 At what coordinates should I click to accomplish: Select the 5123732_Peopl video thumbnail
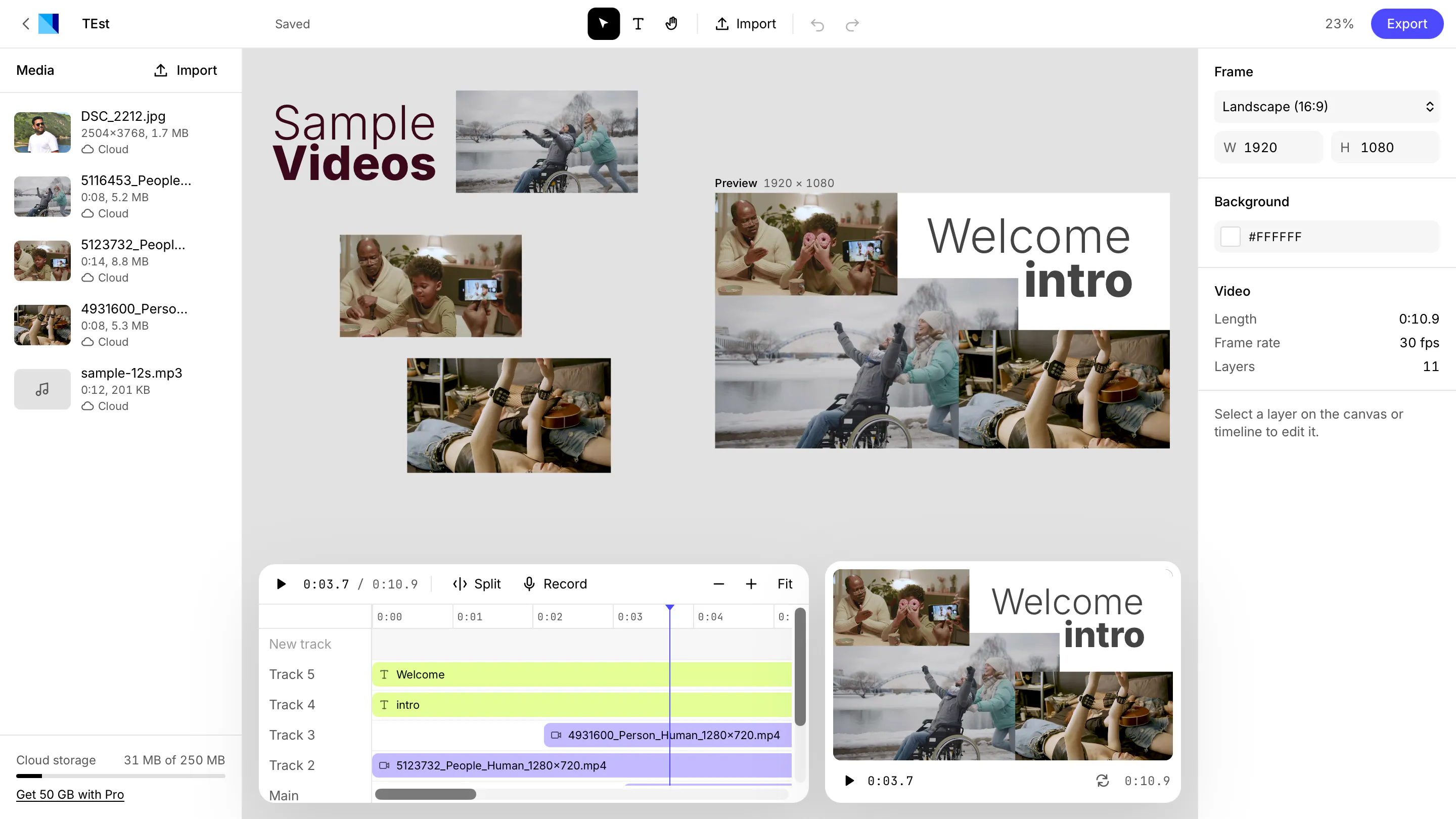click(42, 261)
